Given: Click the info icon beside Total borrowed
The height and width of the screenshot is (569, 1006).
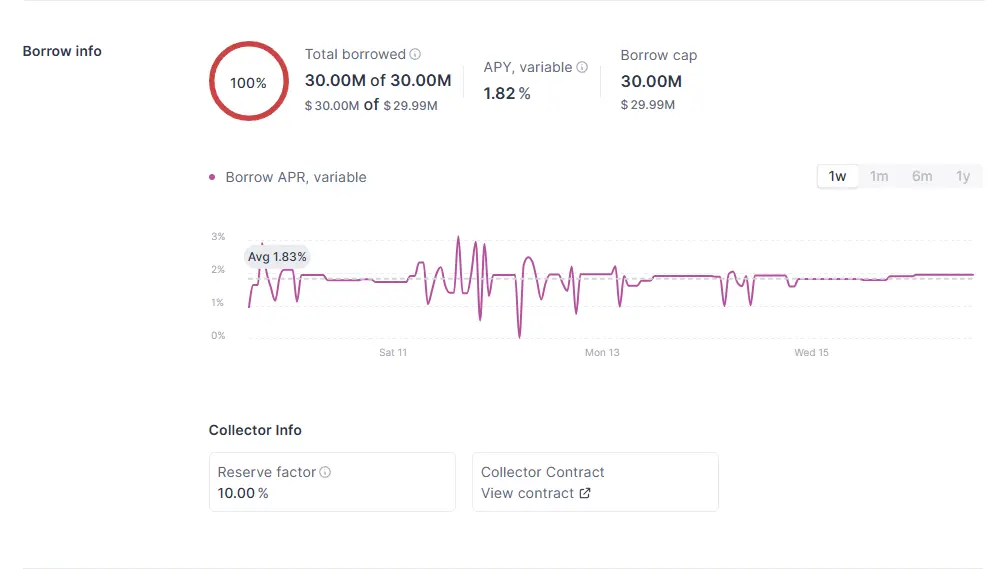Looking at the screenshot, I should coord(415,55).
